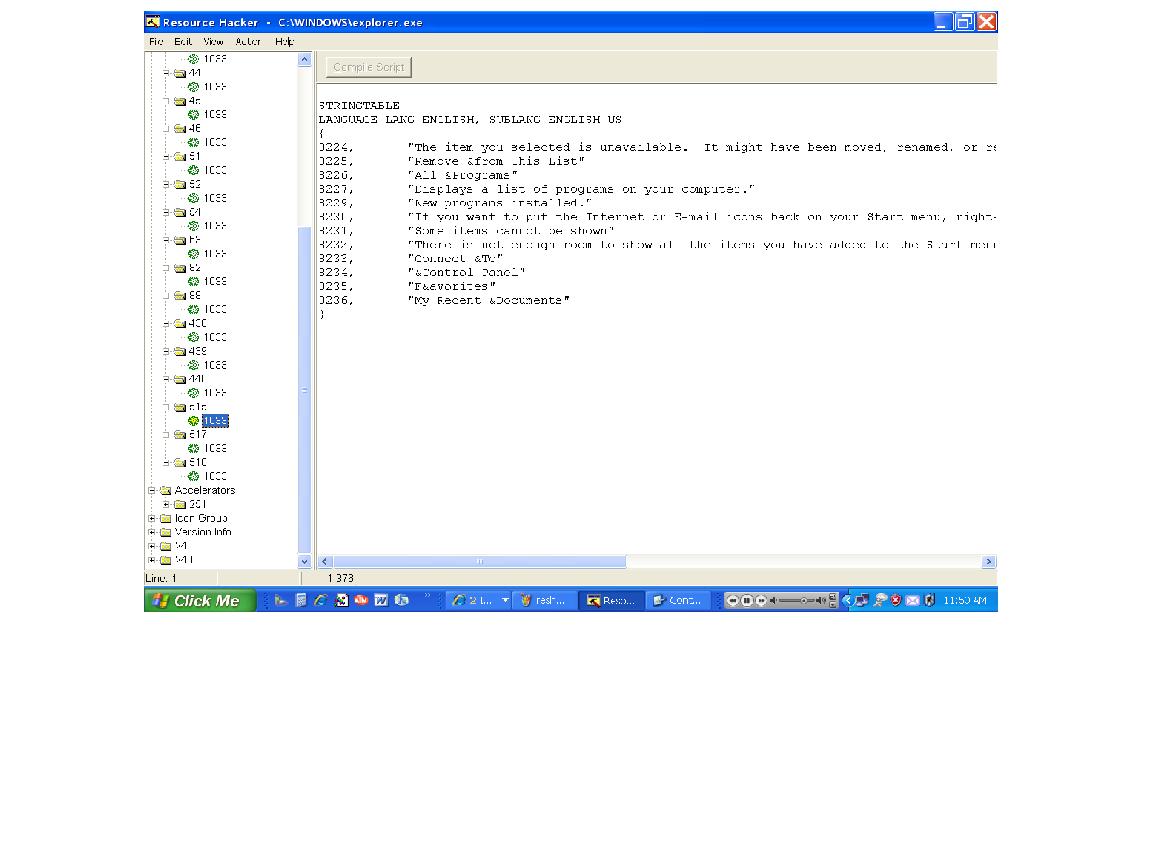Collapse the Accelerators tree node
This screenshot has width=1152, height=864.
(x=153, y=491)
